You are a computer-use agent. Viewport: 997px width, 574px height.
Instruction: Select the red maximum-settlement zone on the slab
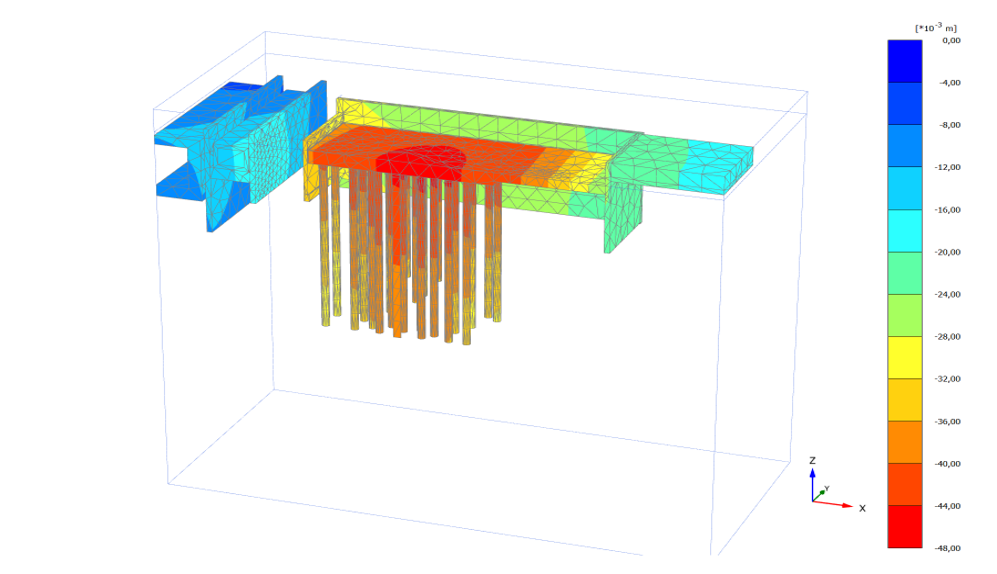point(420,160)
